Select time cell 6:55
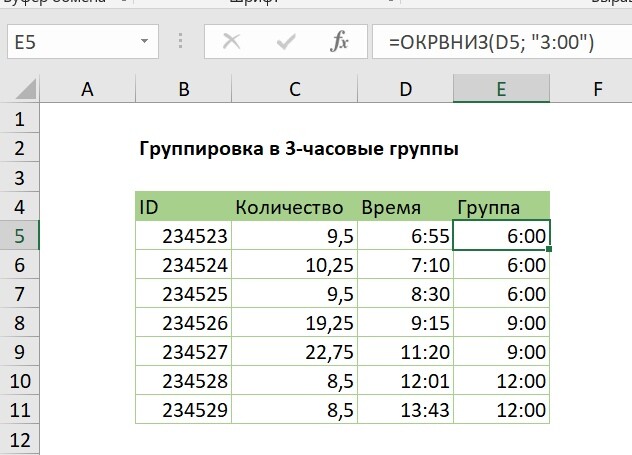Screen dimensions: 632x455 click(405, 235)
